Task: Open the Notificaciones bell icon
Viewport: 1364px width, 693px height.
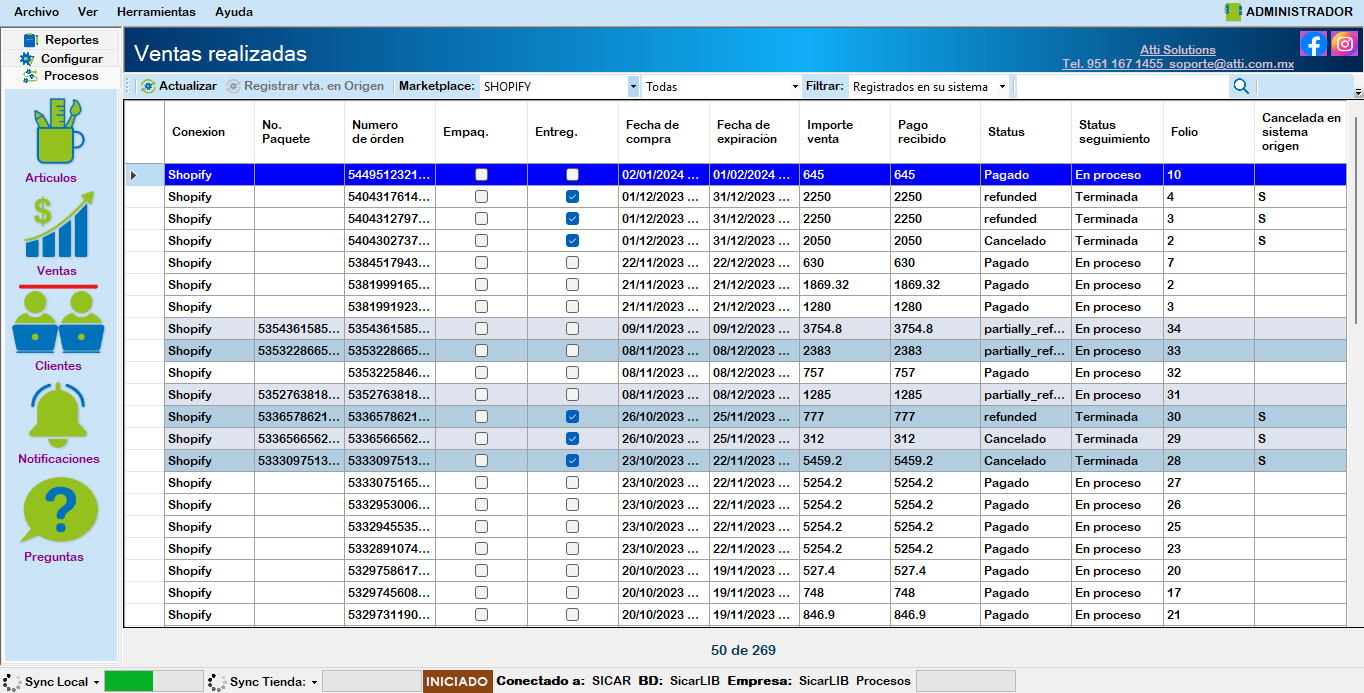Action: [x=58, y=415]
